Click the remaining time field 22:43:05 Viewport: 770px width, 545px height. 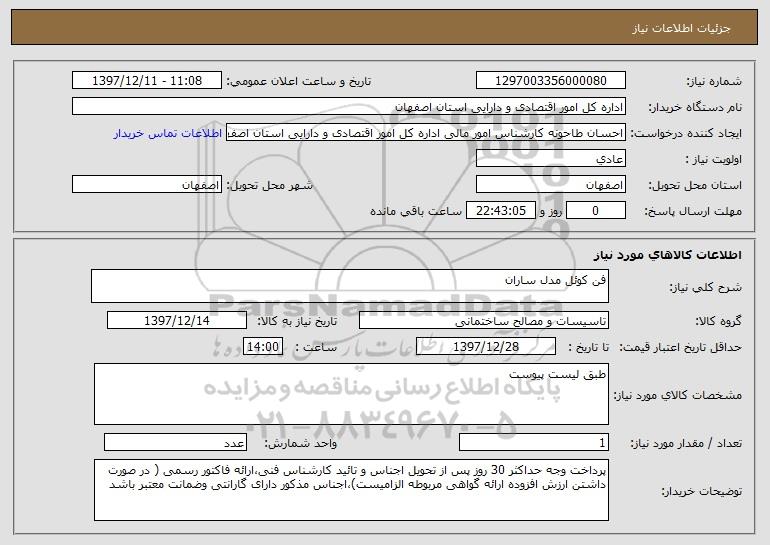(x=500, y=211)
